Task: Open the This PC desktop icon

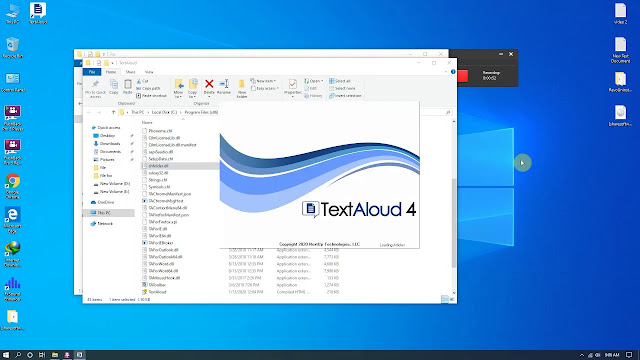Action: (x=13, y=13)
